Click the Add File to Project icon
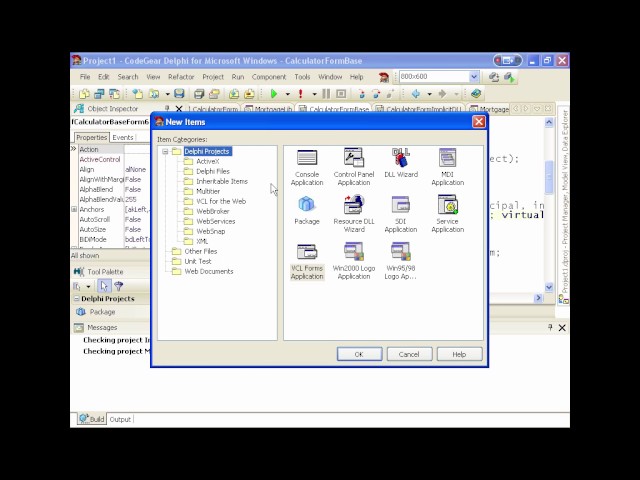Screen dimensions: 640x480 (x=234, y=94)
